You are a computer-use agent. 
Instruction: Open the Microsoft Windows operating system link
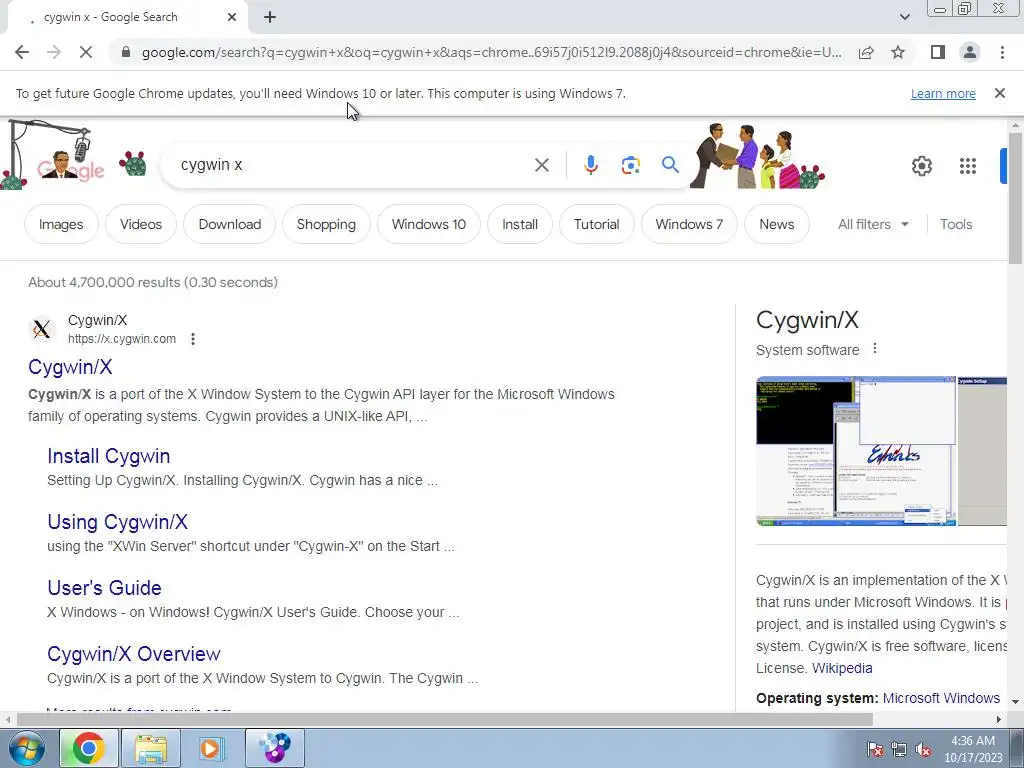pos(941,698)
